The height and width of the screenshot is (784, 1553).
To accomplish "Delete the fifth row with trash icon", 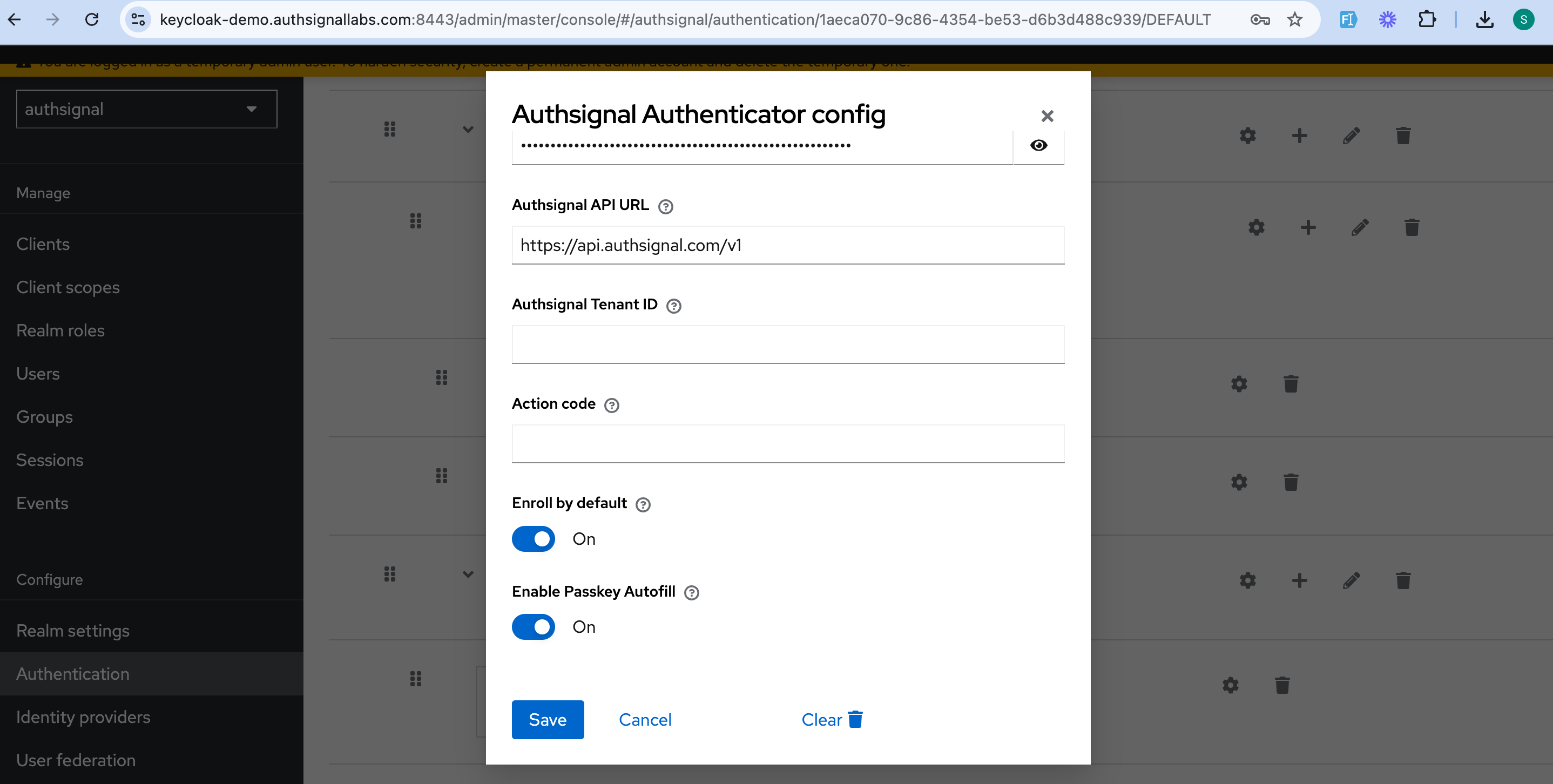I will [x=1403, y=580].
